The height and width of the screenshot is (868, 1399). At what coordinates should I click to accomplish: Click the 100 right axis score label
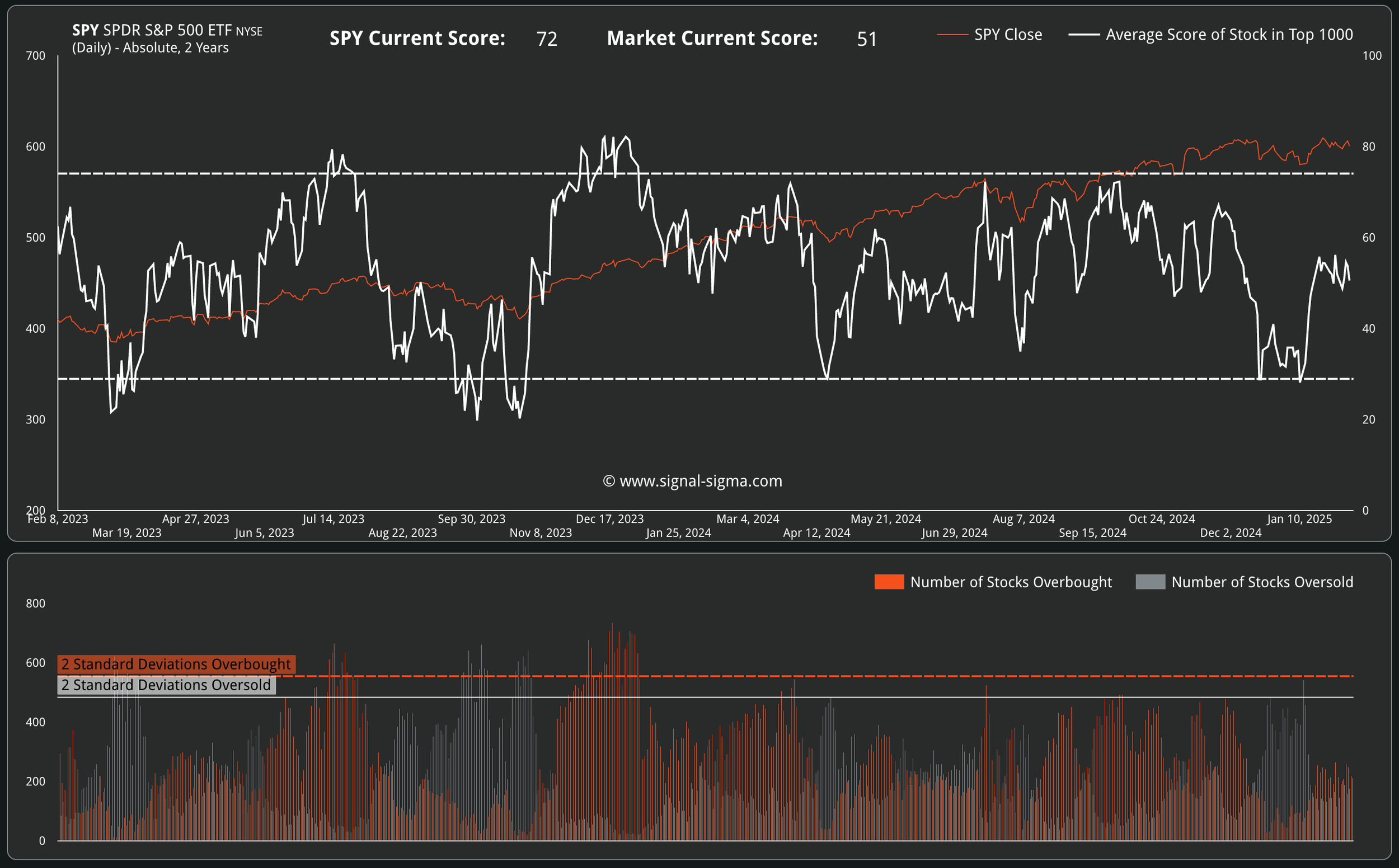[1372, 56]
